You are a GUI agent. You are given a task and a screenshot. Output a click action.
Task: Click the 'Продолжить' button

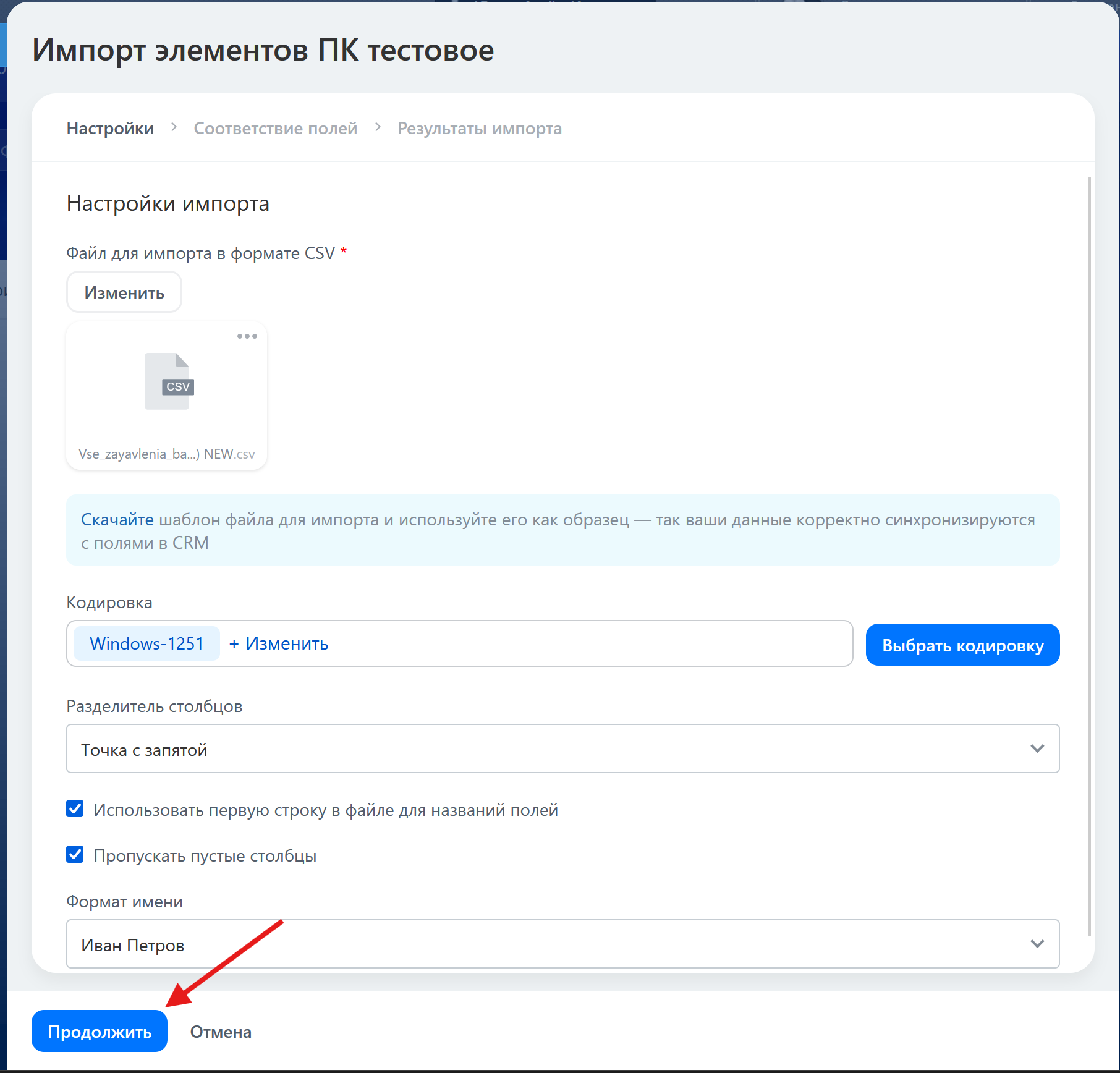tap(100, 1031)
